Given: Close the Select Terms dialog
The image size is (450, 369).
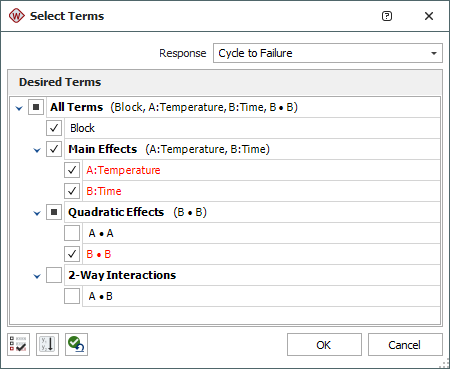Looking at the screenshot, I should coord(429,16).
